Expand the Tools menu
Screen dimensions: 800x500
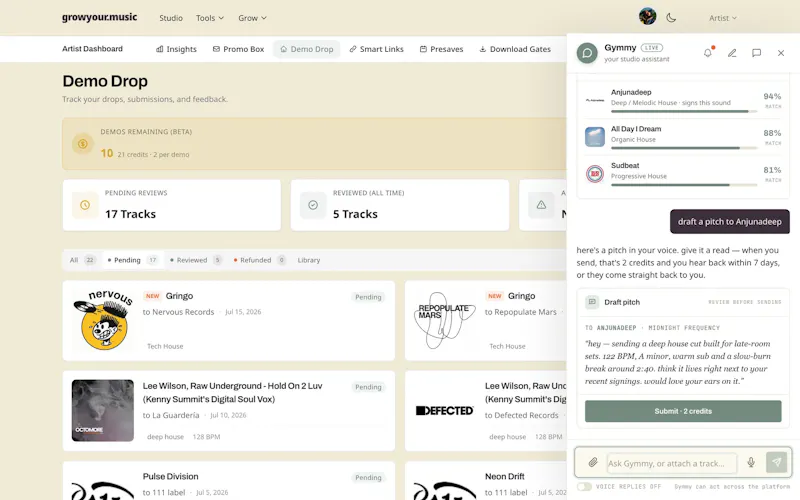pyautogui.click(x=210, y=18)
